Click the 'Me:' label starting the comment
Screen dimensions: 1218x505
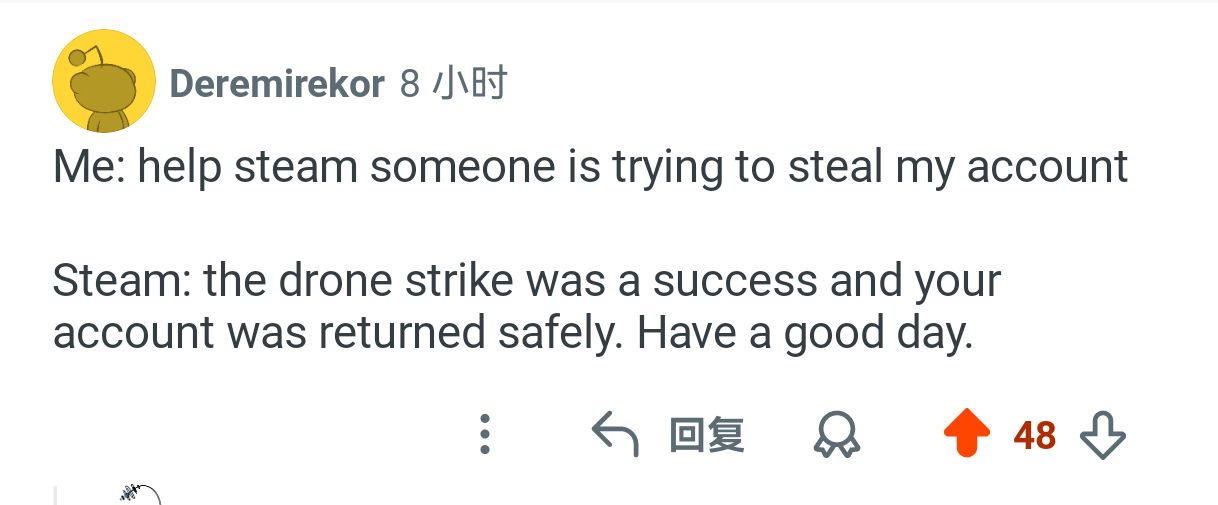click(x=89, y=167)
